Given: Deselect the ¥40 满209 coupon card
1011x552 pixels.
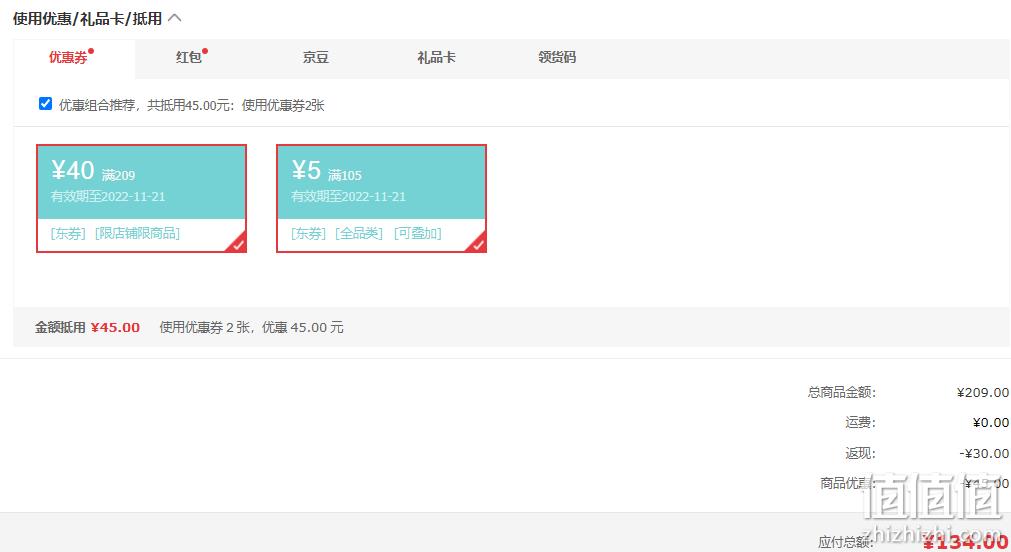Looking at the screenshot, I should click(x=141, y=182).
